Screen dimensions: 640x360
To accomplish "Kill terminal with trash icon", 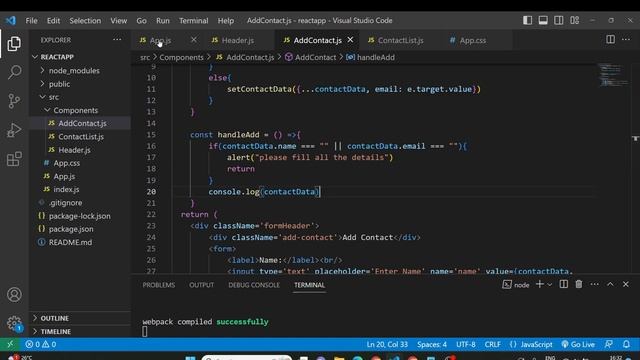I will [x=579, y=284].
